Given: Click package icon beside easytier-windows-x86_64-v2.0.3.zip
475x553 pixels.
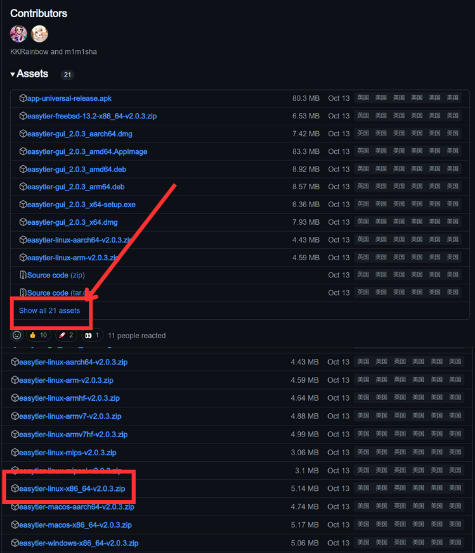Looking at the screenshot, I should 15,543.
